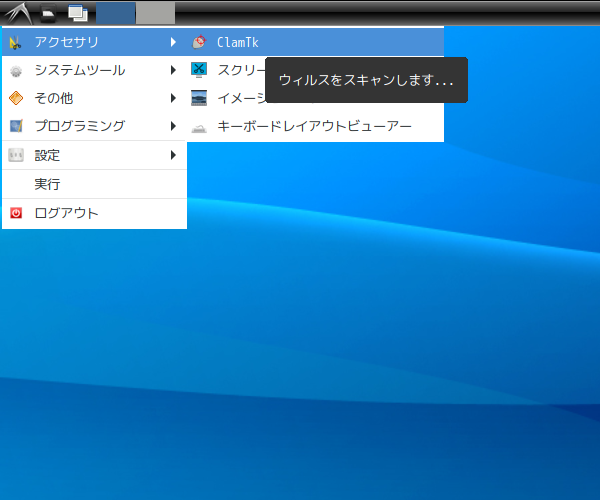Click the システムツール gear icon
This screenshot has width=600, height=500.
point(16,70)
